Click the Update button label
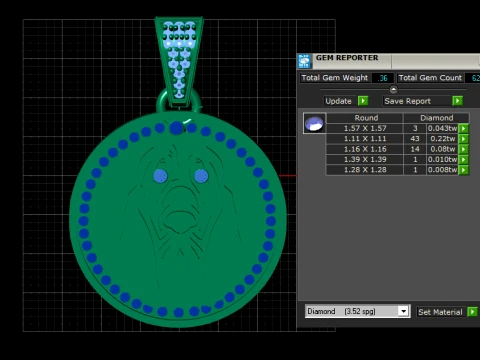This screenshot has height=360, width=480. pos(338,101)
